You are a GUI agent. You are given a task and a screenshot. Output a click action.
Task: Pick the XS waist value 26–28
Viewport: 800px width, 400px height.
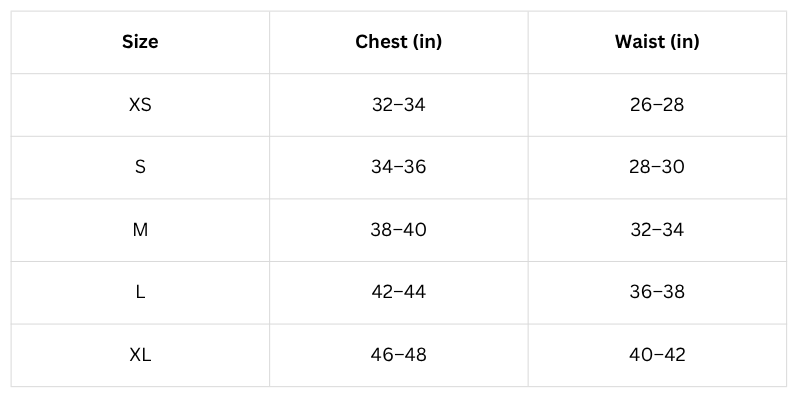coord(657,104)
